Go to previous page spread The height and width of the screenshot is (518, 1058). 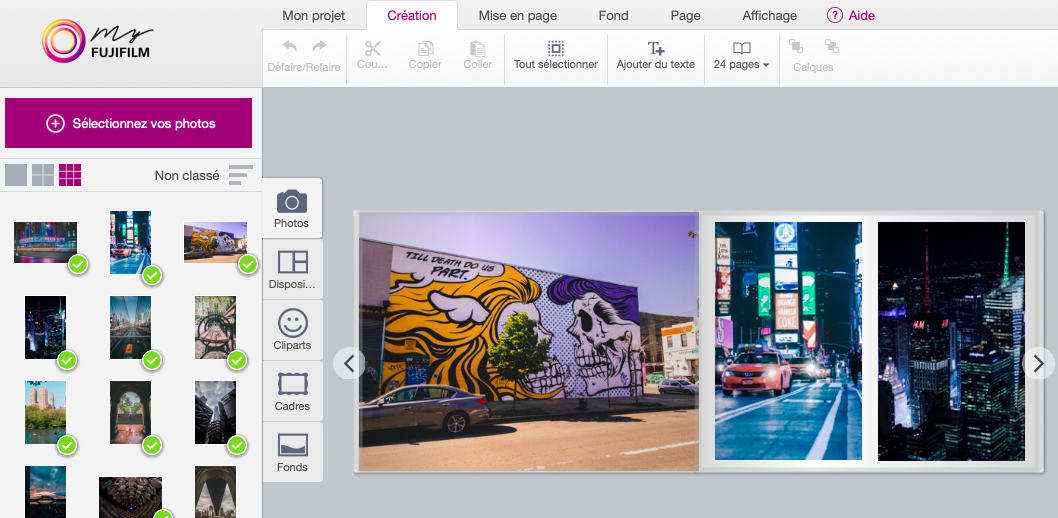pyautogui.click(x=349, y=364)
